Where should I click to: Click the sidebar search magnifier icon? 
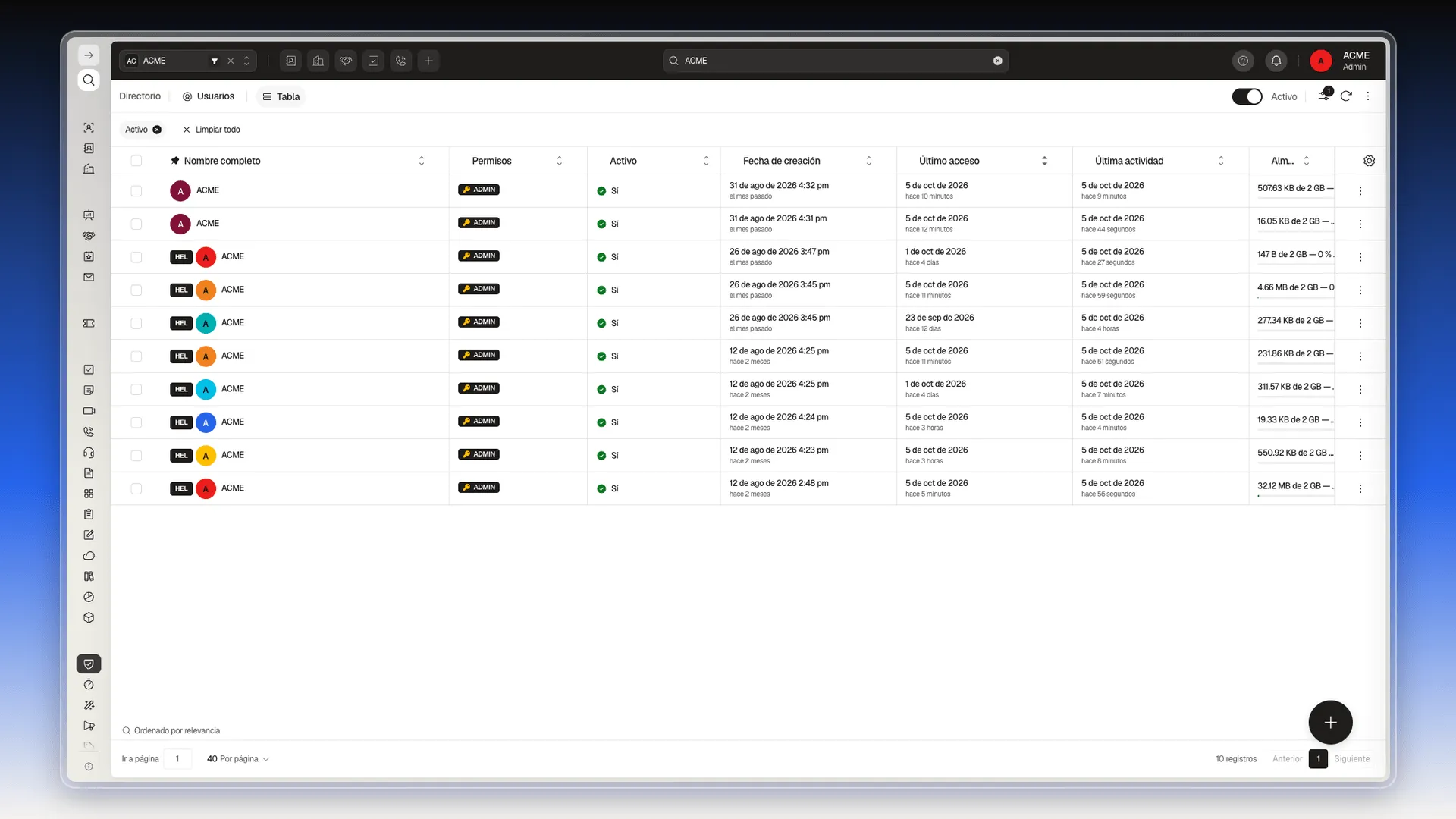tap(89, 80)
